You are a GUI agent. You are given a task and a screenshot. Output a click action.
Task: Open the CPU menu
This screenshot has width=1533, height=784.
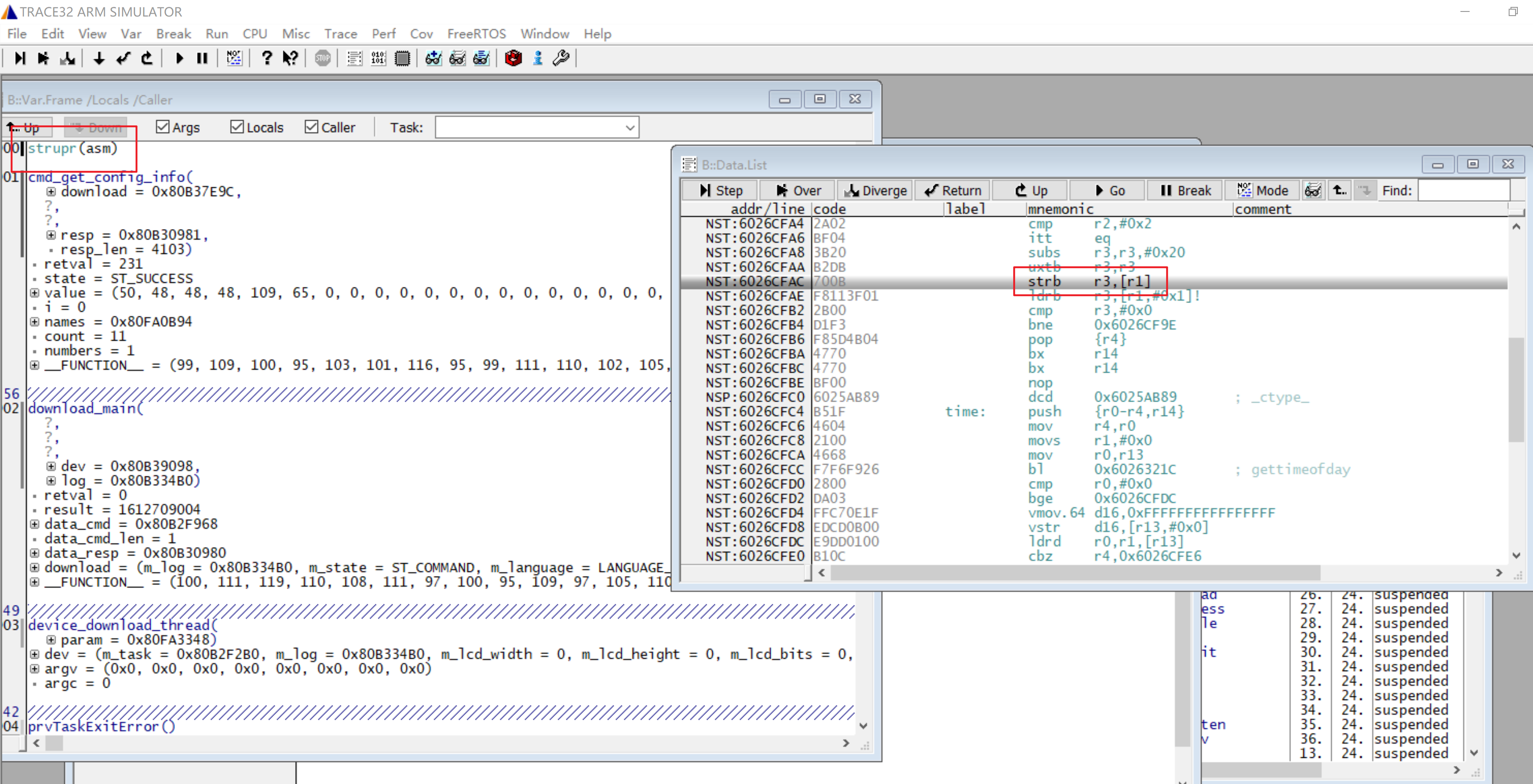(x=255, y=34)
